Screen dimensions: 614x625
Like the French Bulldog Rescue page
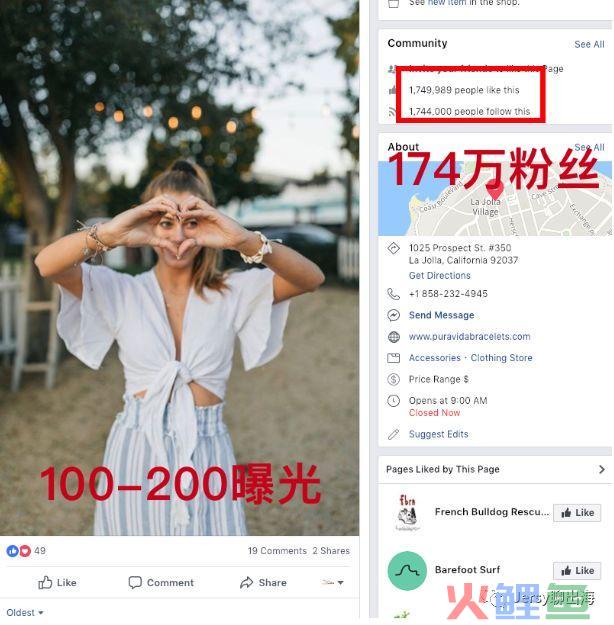tap(577, 513)
